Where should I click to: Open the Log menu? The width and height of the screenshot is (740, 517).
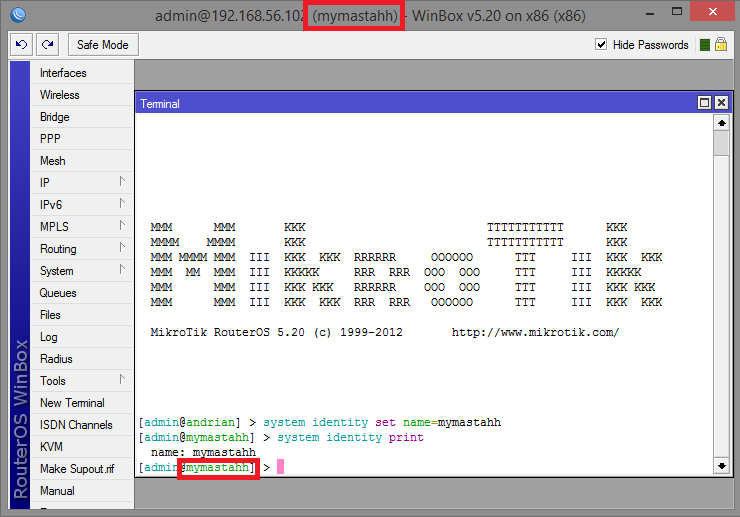pos(82,337)
